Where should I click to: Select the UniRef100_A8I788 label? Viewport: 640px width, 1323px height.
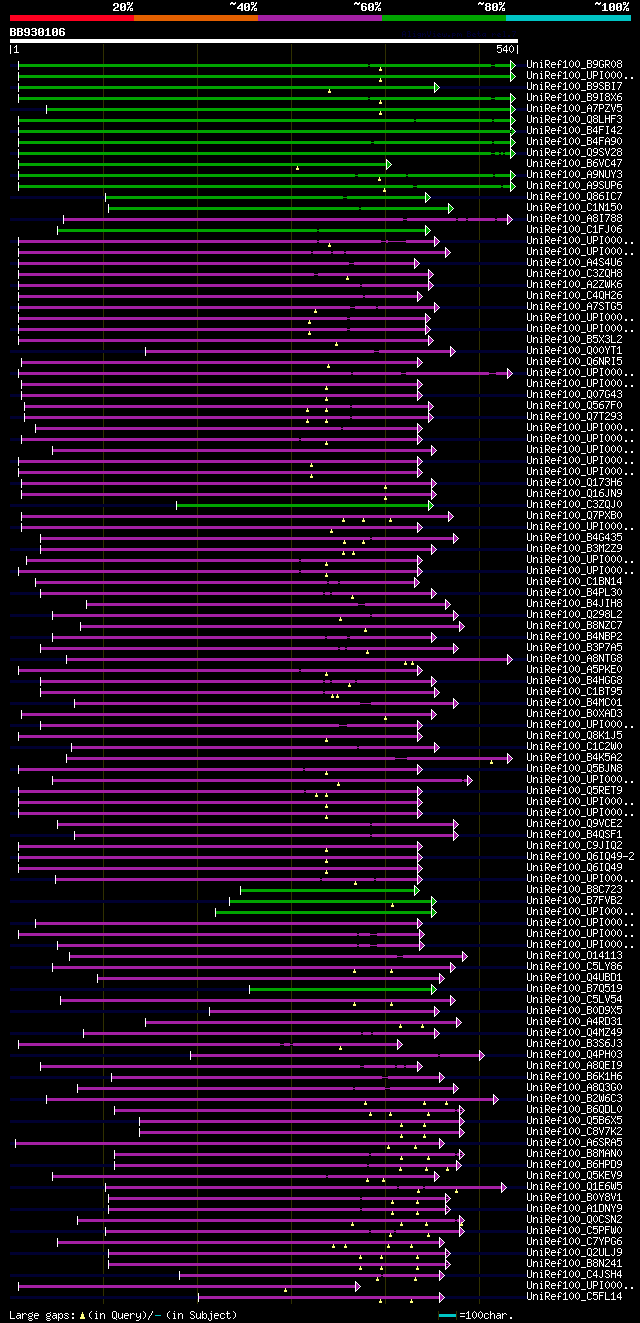click(x=574, y=218)
